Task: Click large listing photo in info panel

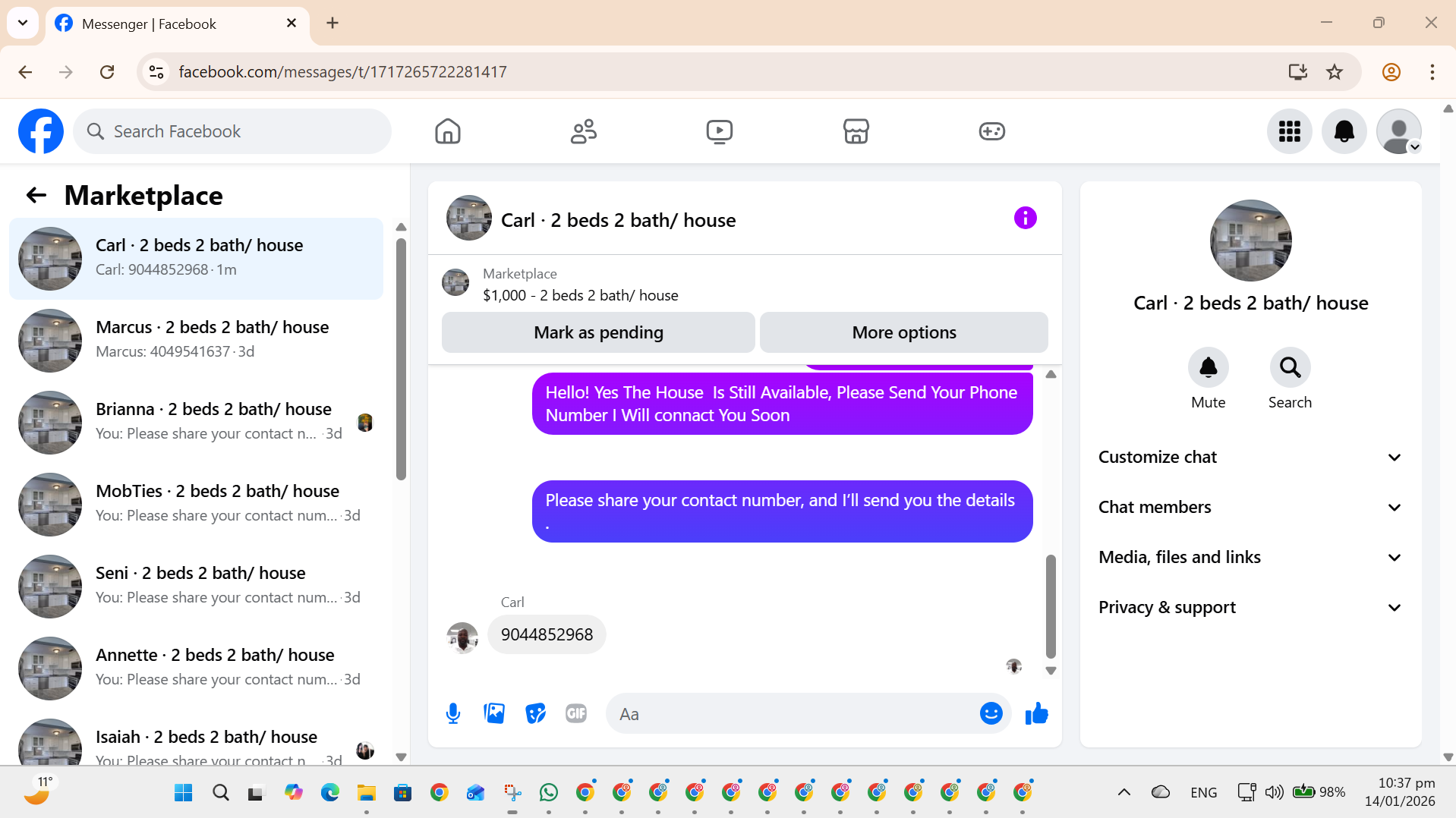Action: coord(1250,241)
